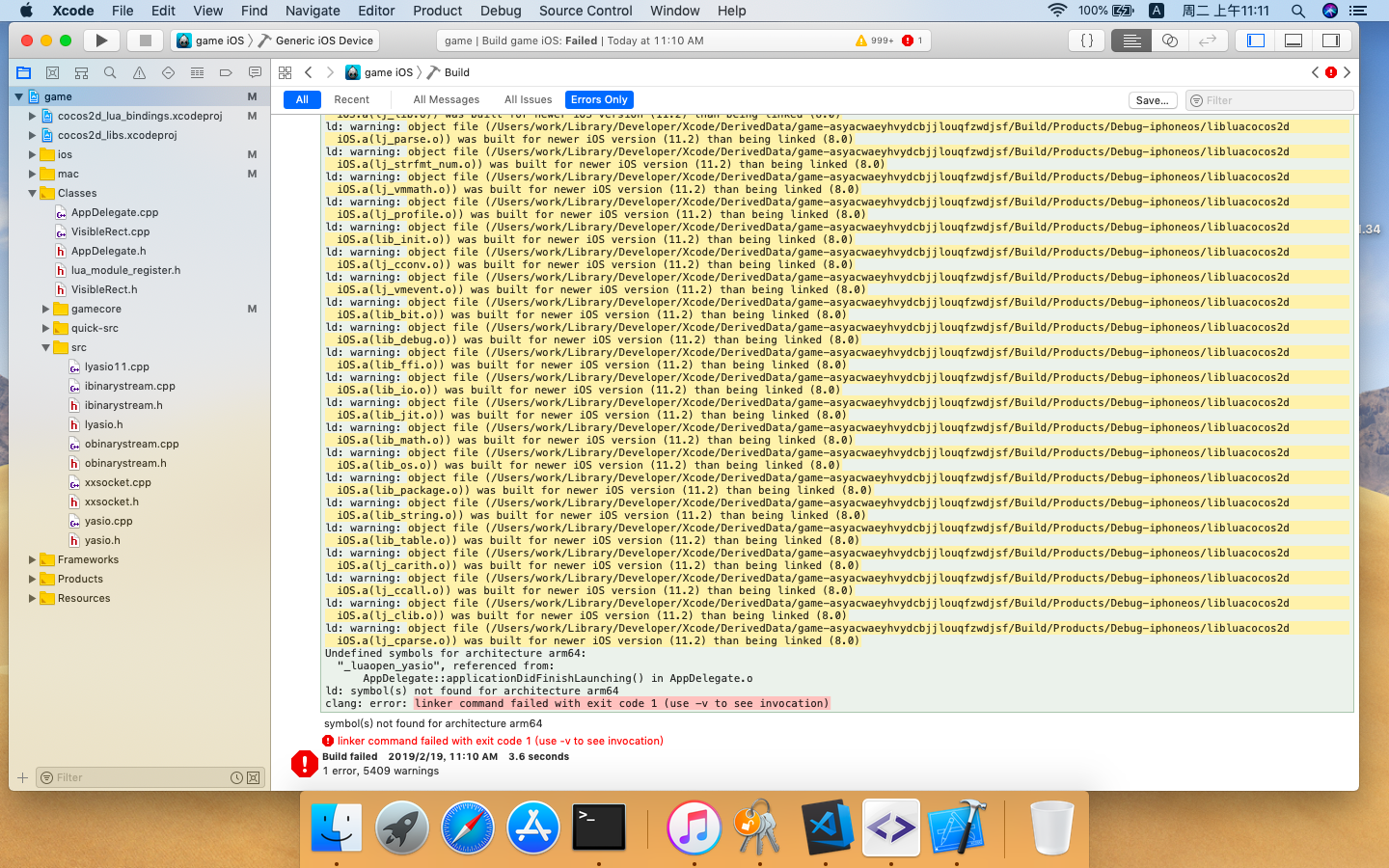Image resolution: width=1389 pixels, height=868 pixels.
Task: Open the Editor menu
Action: (x=376, y=11)
